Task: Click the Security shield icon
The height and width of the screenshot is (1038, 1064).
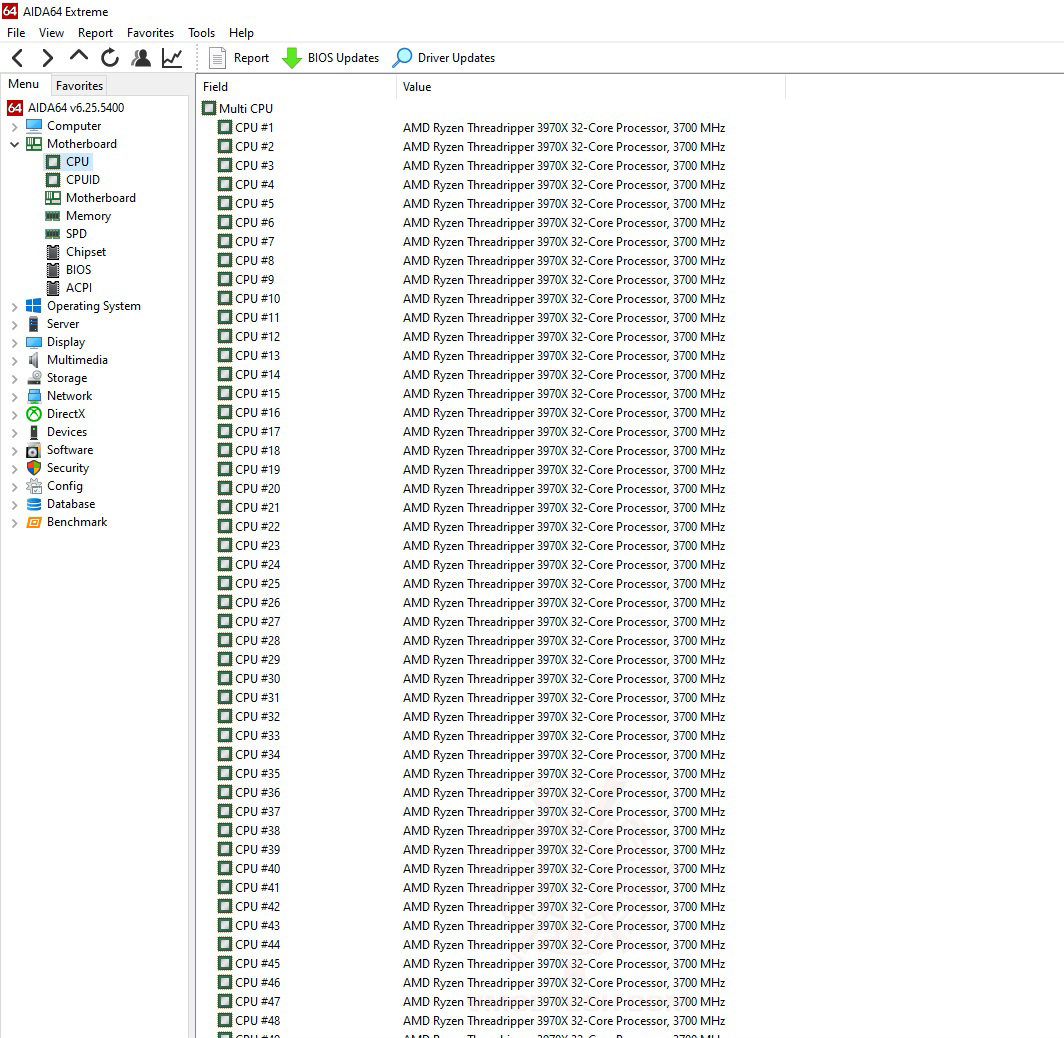Action: point(34,468)
